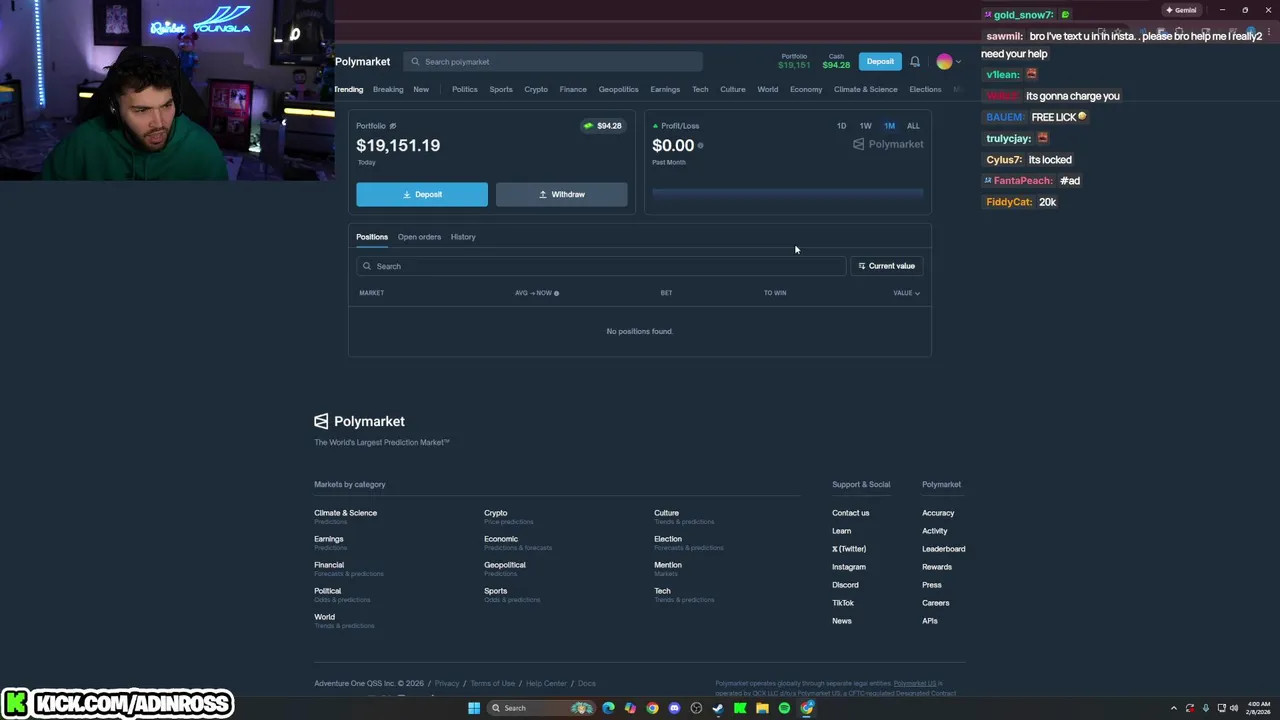Select the Culture category

(x=733, y=89)
